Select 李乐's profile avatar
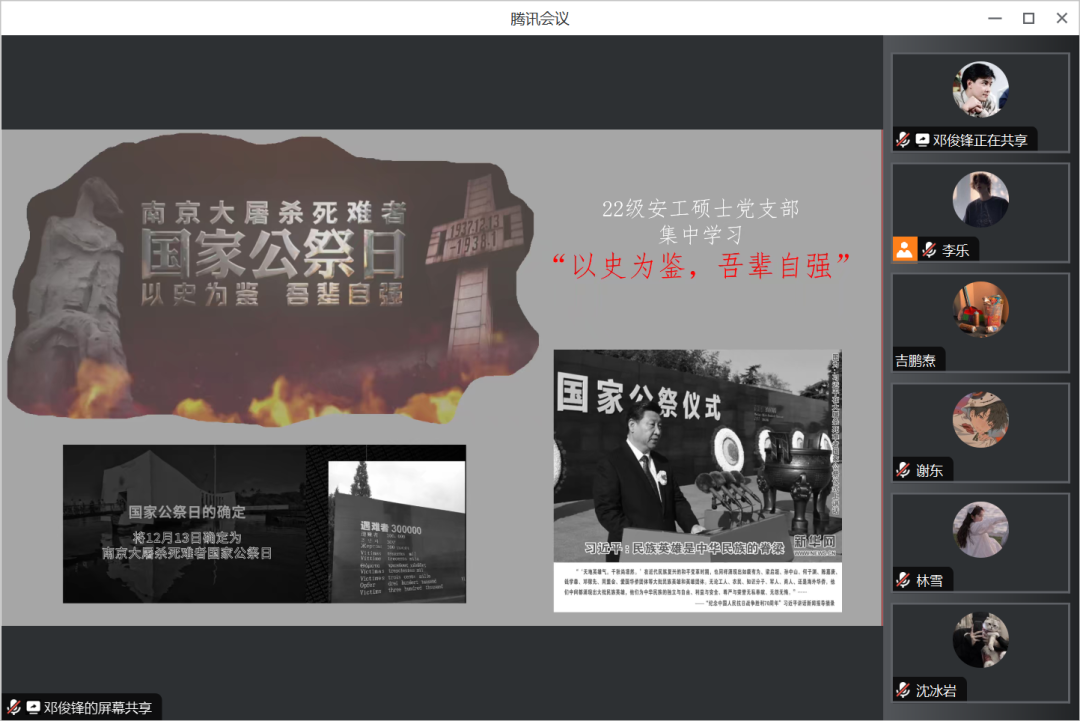Image resolution: width=1080 pixels, height=721 pixels. [980, 199]
